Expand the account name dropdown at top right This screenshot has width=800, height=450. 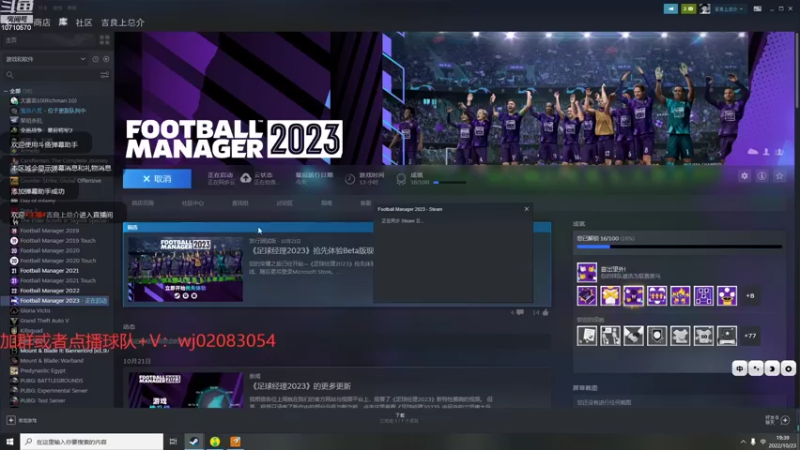[728, 9]
